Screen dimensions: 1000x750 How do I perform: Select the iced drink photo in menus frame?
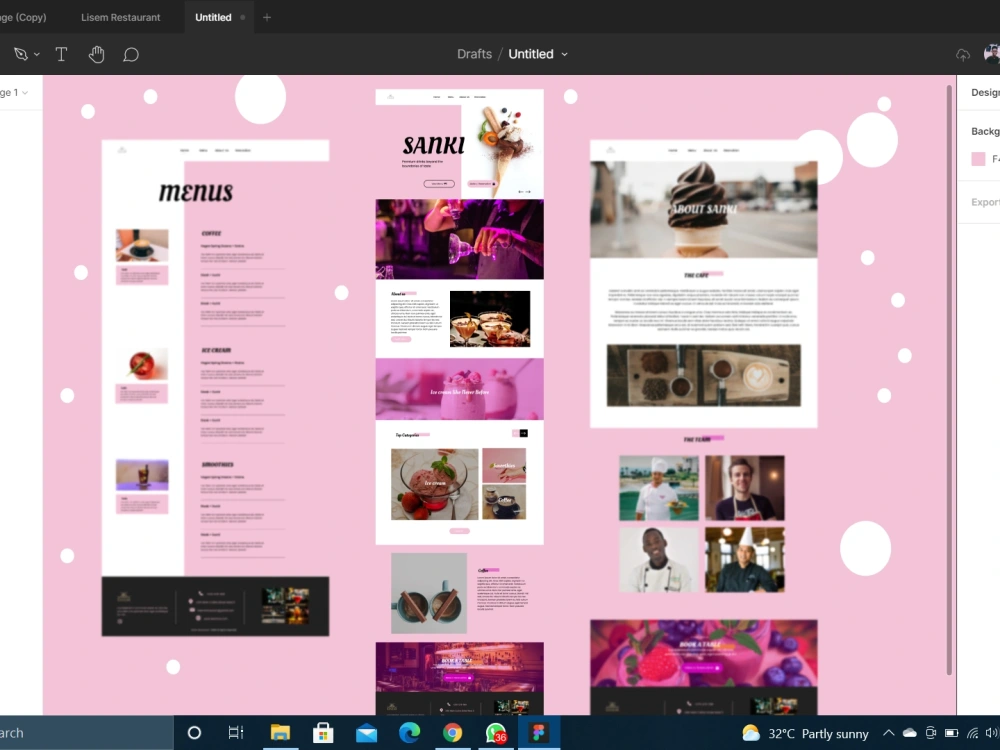click(142, 475)
